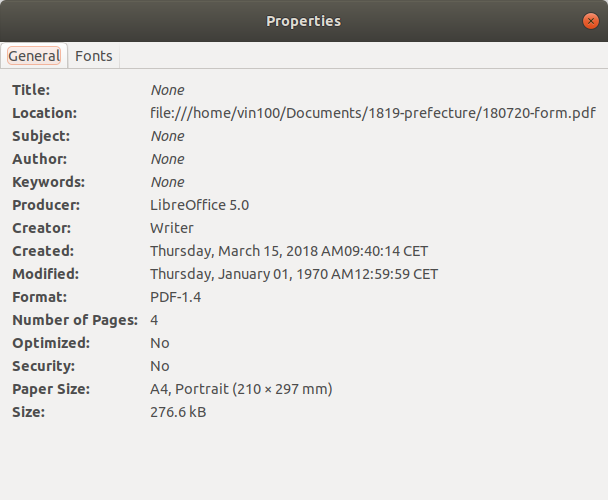Click the LibreOffice 5.0 producer value
The image size is (608, 500).
coord(199,205)
